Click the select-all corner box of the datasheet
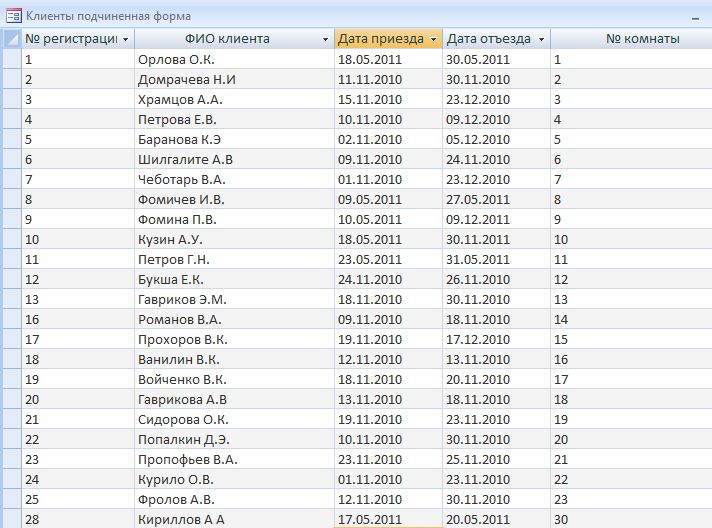Viewport: 712px width, 528px height. pyautogui.click(x=12, y=39)
